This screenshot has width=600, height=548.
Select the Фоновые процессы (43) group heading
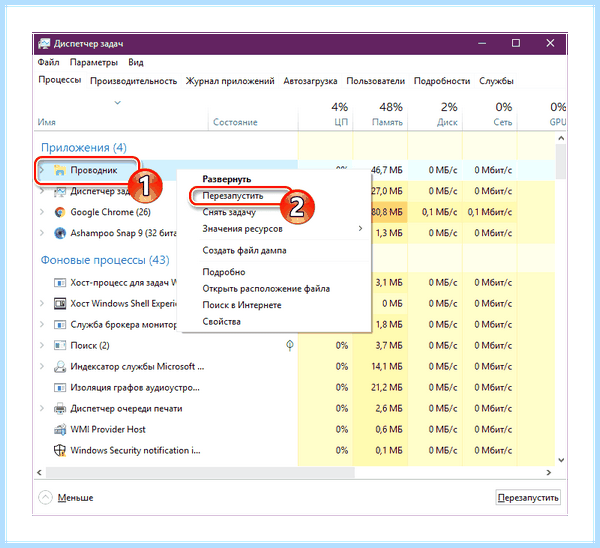[105, 260]
